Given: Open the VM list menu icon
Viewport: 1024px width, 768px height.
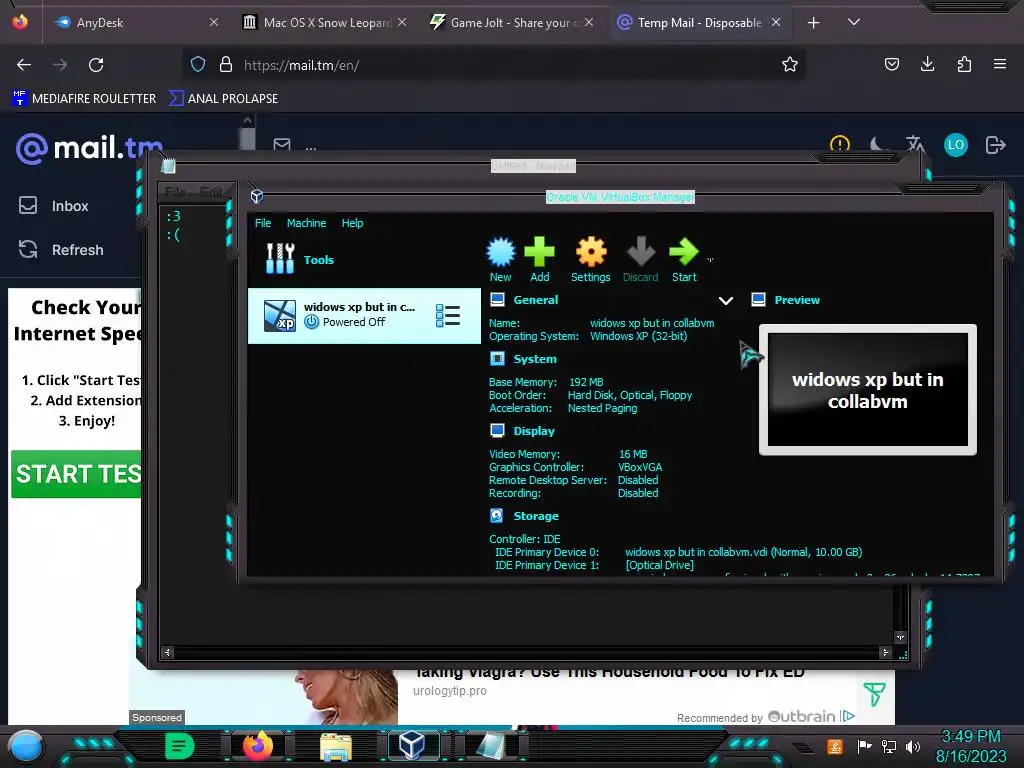Looking at the screenshot, I should 448,315.
